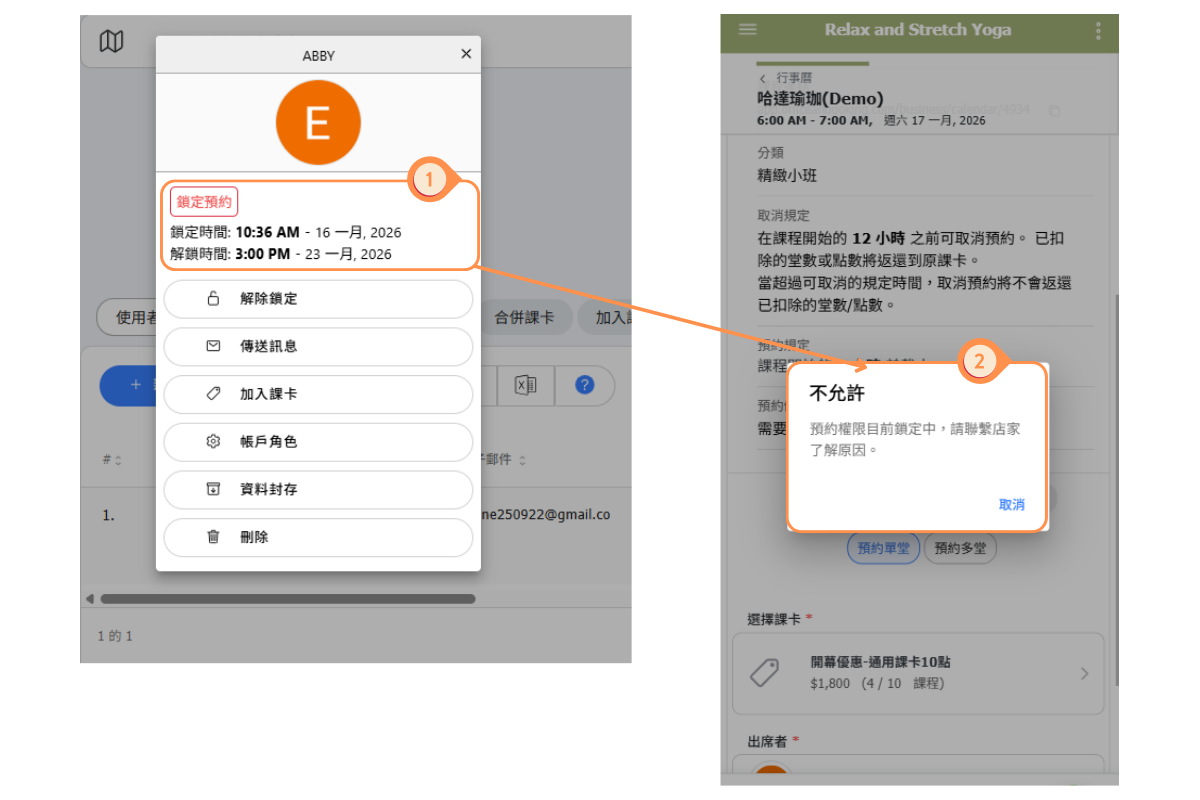1200x800 pixels.
Task: Click the 合併課卡 button
Action: pos(524,318)
